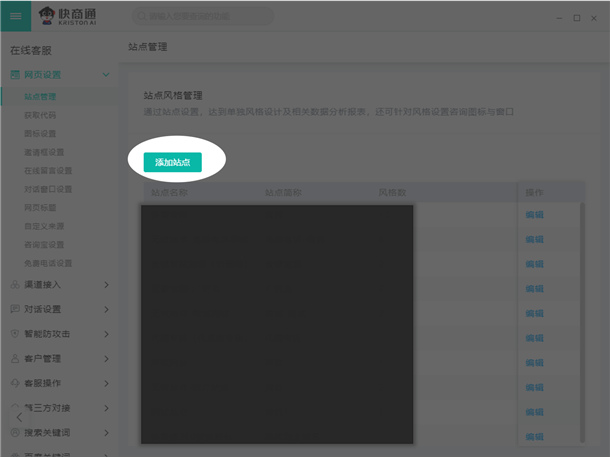Click the search input at top
Screen dimensions: 610x457
point(203,17)
